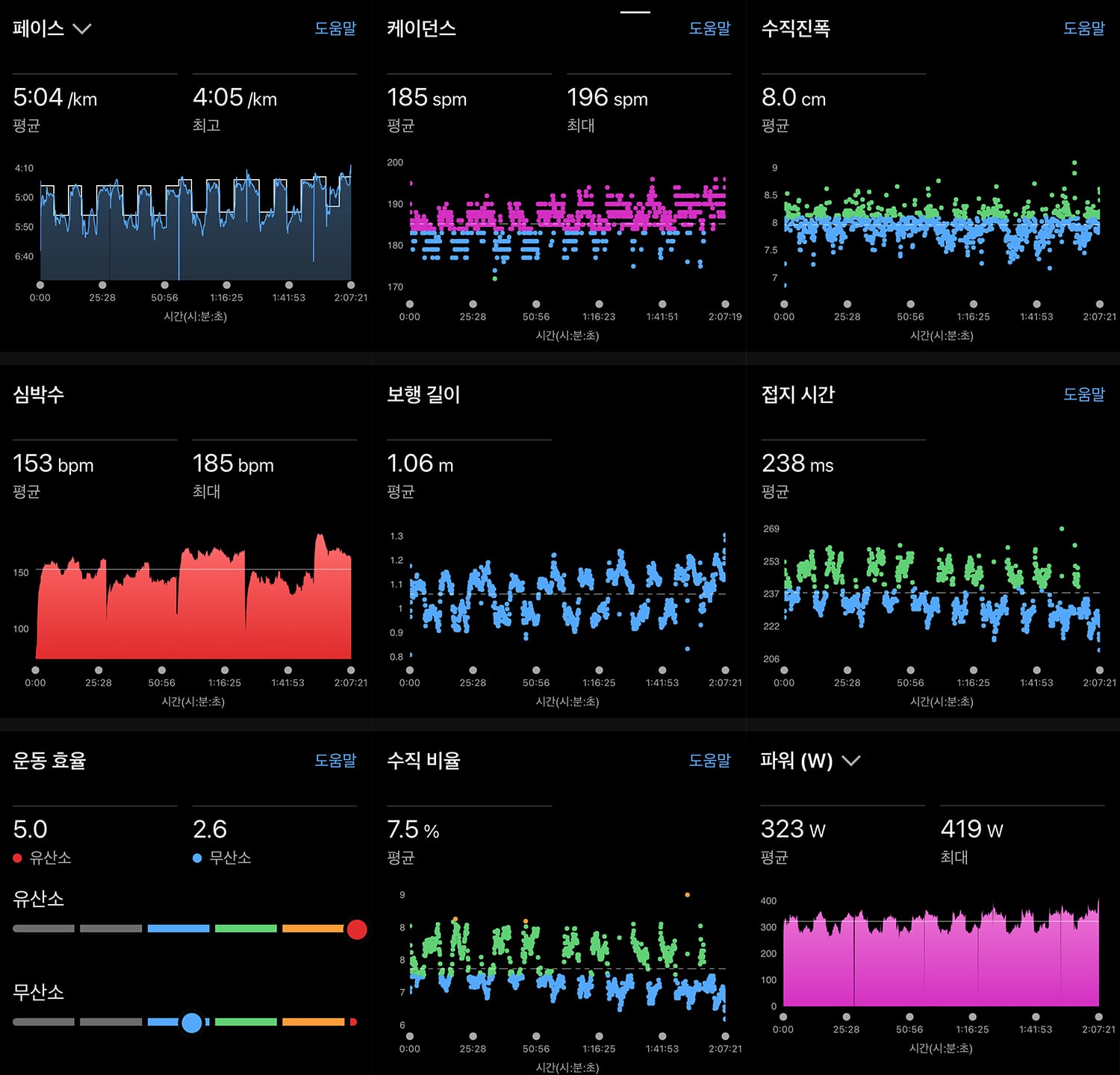Select the 4:05 /km best pace value
This screenshot has height=1075, width=1120.
coord(234,97)
